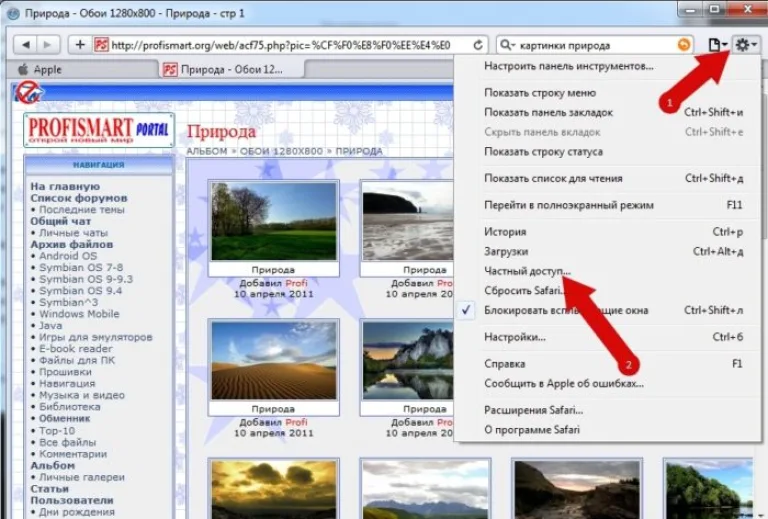Reload the page with the refresh icon

pos(478,45)
